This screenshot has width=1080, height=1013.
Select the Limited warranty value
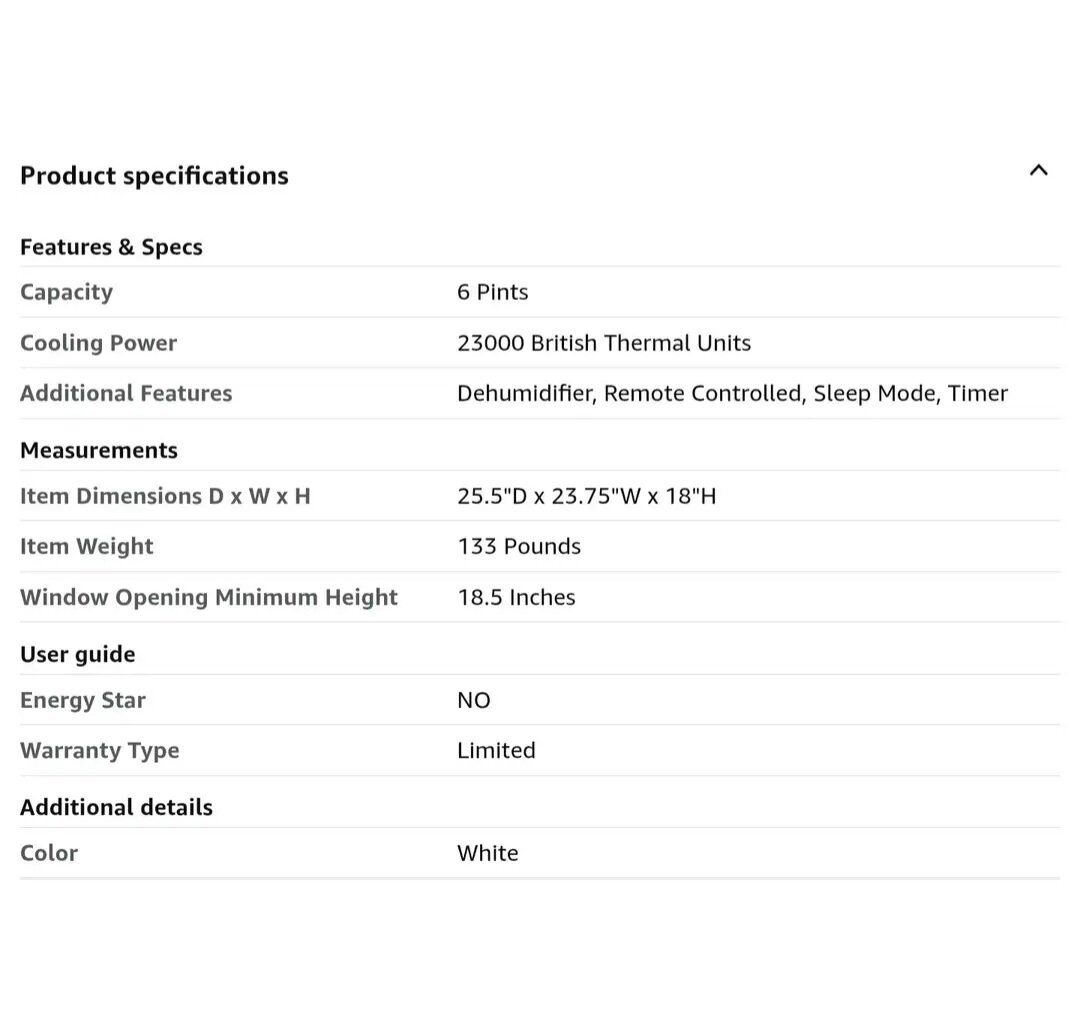tap(496, 750)
